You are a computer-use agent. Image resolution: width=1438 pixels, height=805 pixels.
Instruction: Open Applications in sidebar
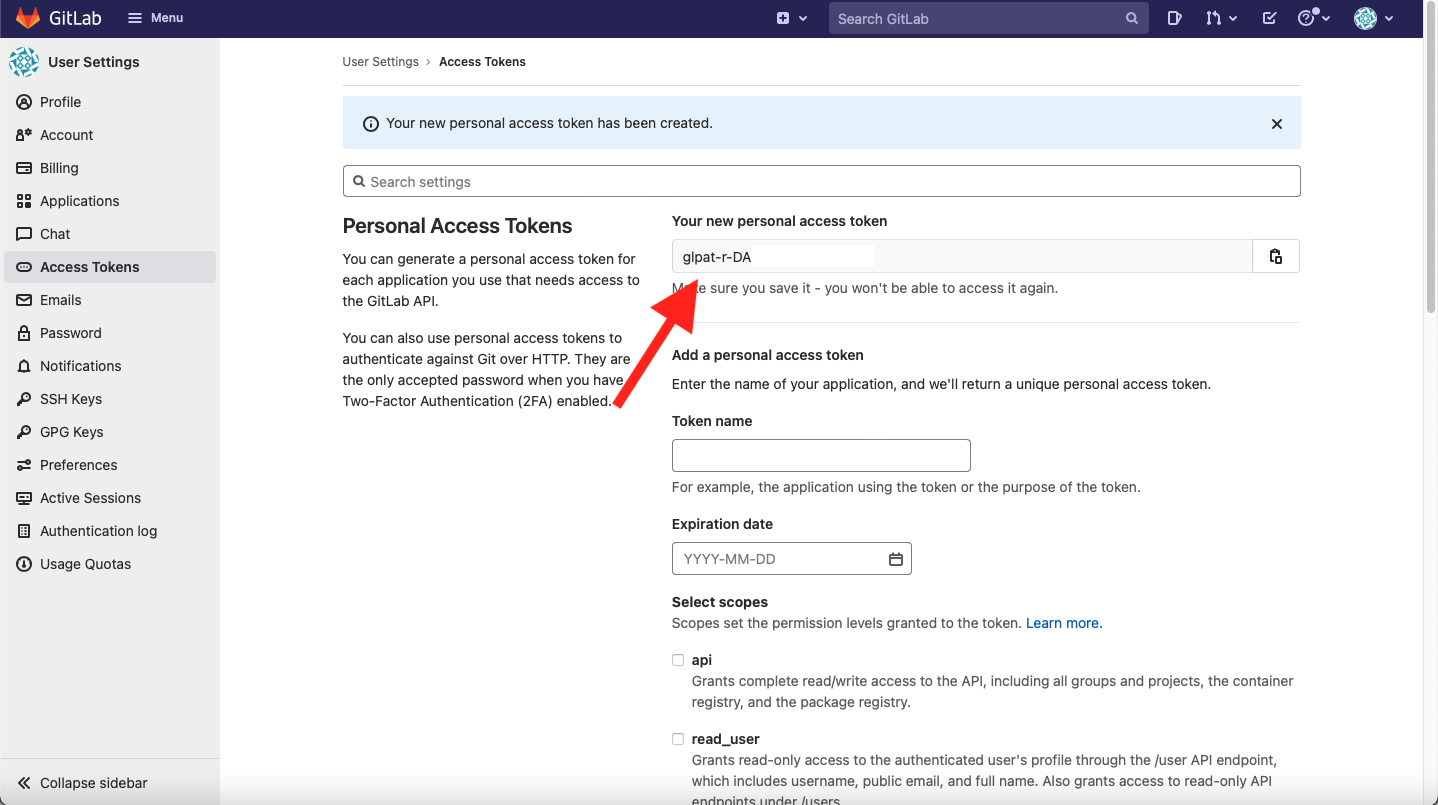110,201
